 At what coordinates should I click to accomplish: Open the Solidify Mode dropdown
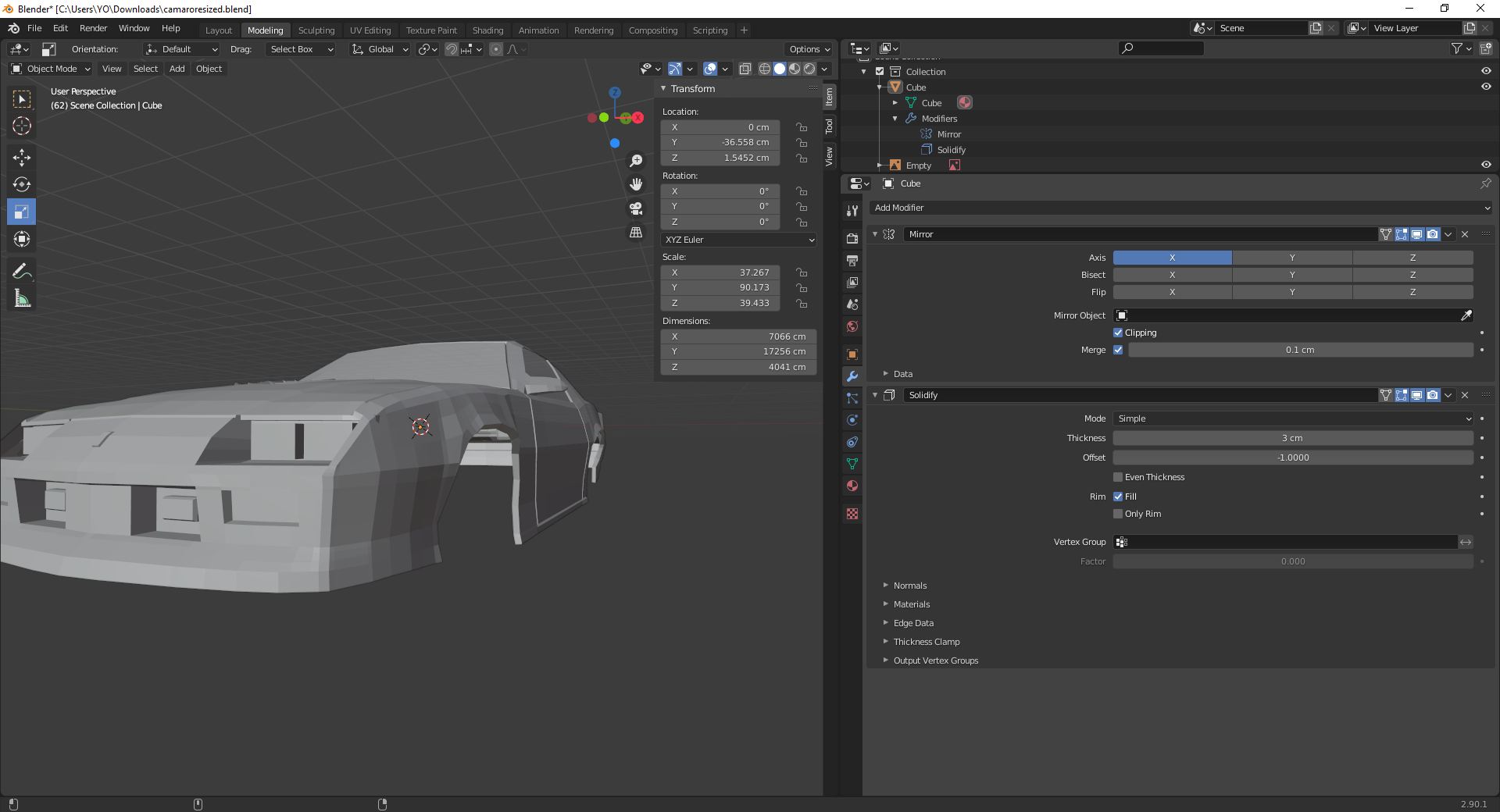[x=1293, y=418]
